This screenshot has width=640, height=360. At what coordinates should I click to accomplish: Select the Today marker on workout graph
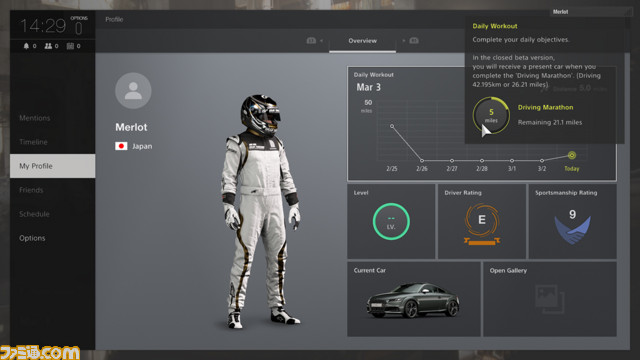[x=572, y=155]
